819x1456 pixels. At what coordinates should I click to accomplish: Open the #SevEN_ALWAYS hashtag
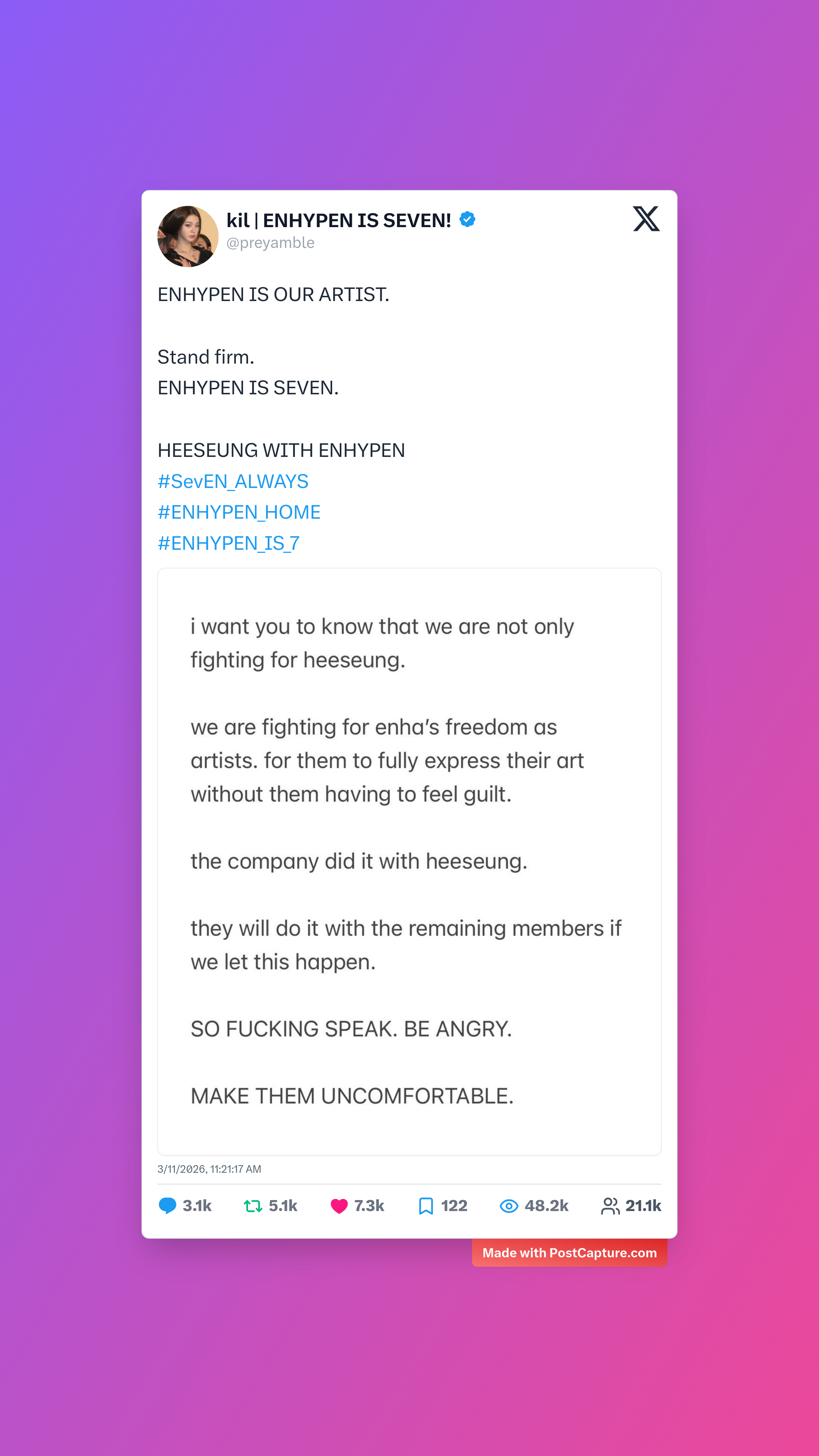click(x=233, y=482)
